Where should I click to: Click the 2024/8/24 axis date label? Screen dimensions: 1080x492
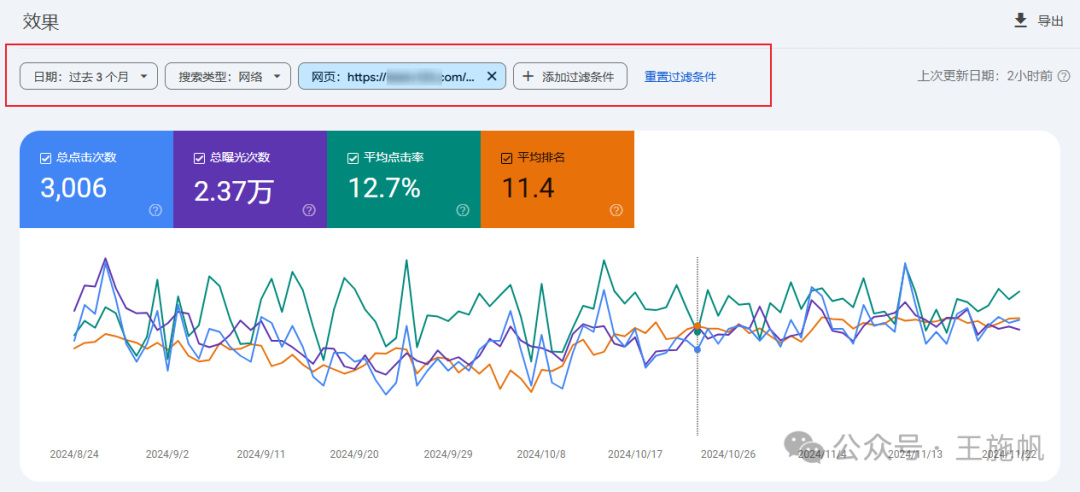click(x=73, y=455)
